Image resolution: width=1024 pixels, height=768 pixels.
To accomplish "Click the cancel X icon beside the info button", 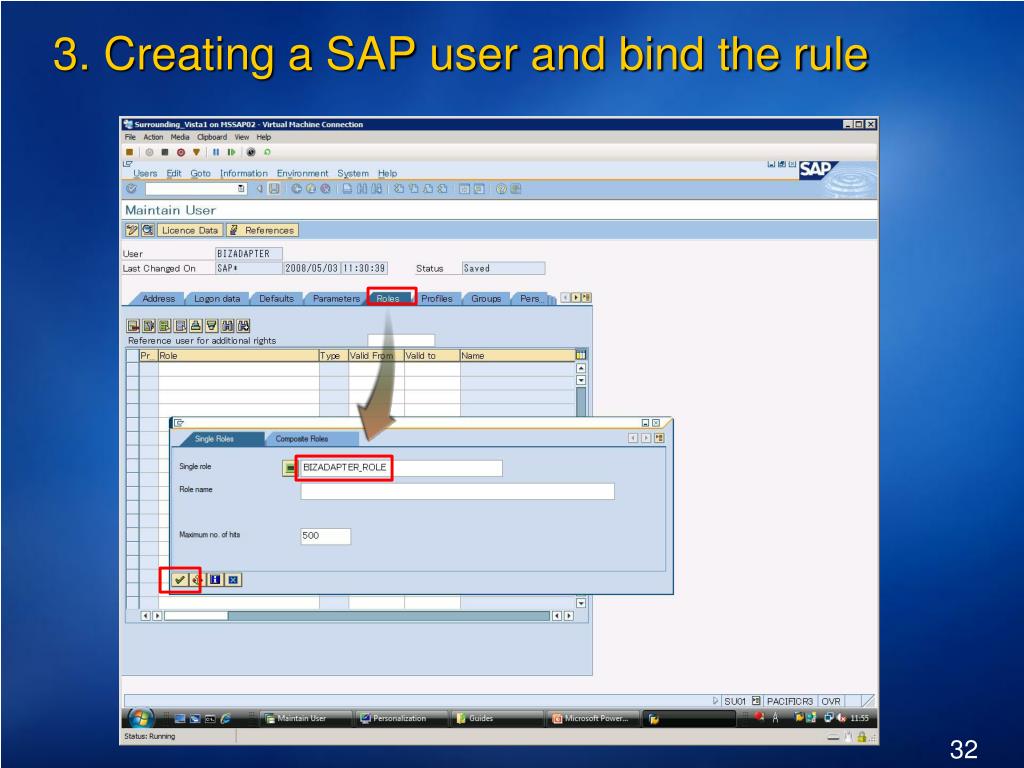I will point(233,580).
